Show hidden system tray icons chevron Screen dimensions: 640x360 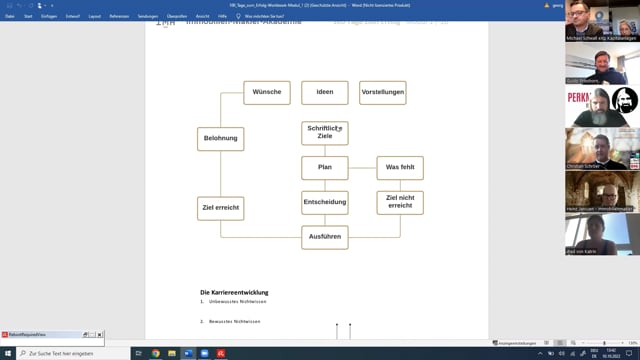540,353
